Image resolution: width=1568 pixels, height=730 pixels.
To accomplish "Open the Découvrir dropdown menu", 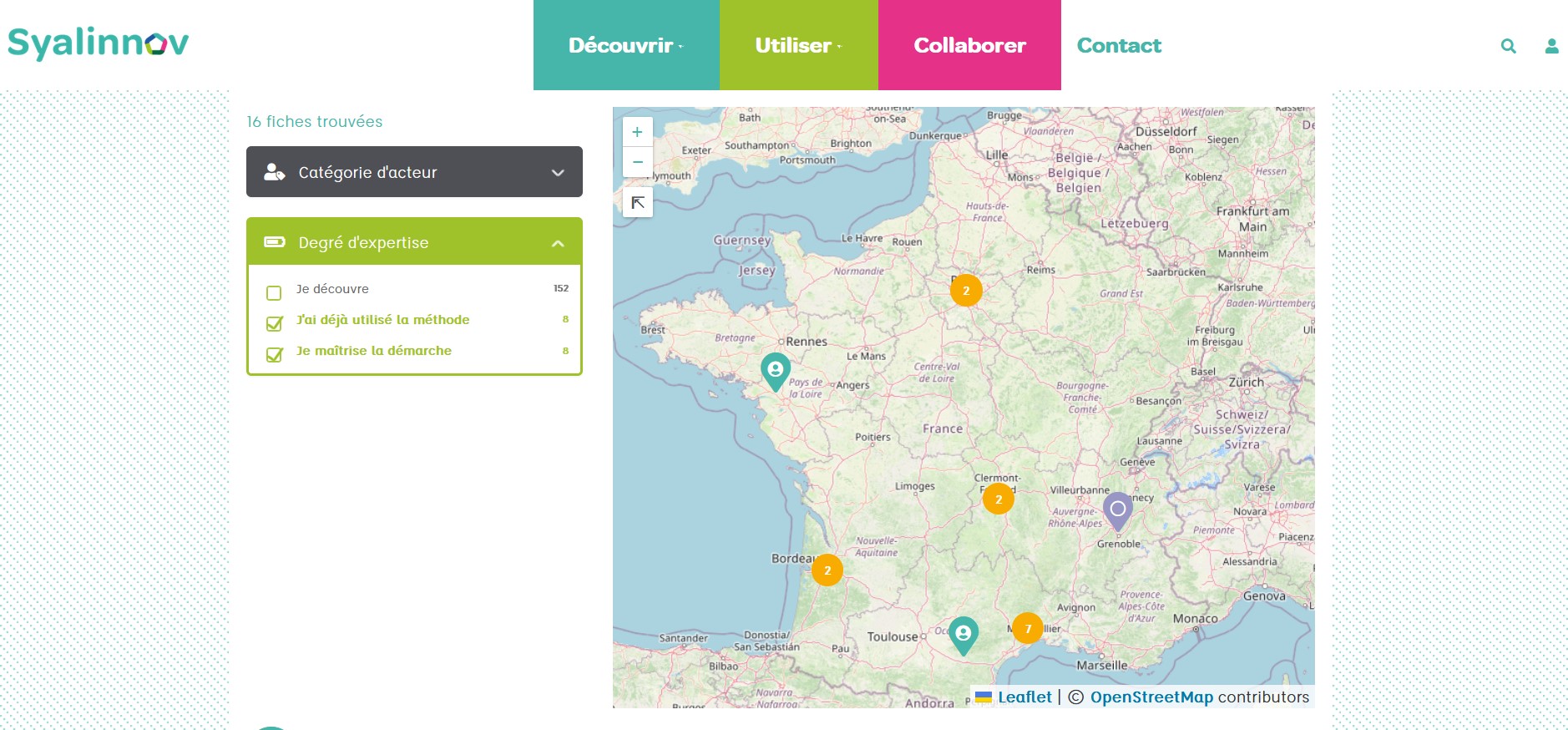I will (625, 45).
